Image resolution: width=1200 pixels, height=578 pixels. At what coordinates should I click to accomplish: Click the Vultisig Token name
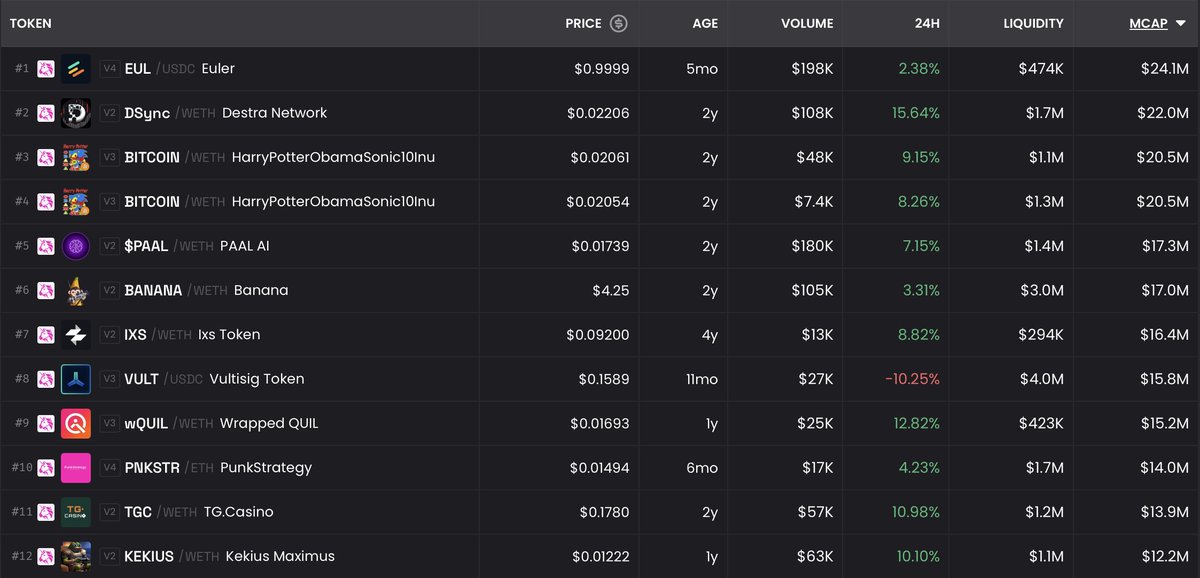[x=257, y=379]
